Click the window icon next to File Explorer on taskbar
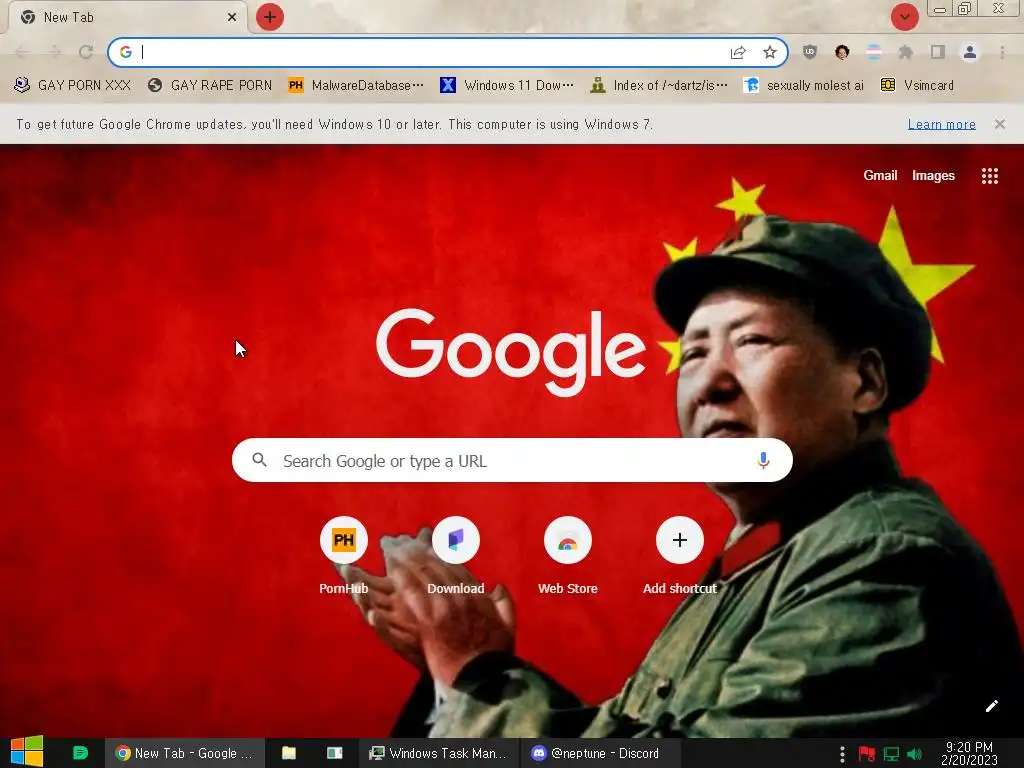The width and height of the screenshot is (1024, 768). point(335,753)
